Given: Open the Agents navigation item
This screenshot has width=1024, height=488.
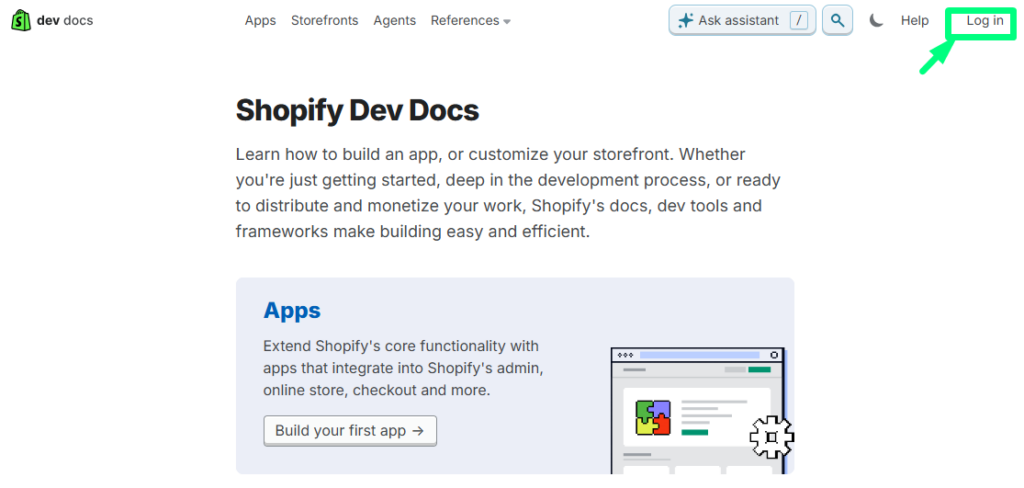Looking at the screenshot, I should pyautogui.click(x=394, y=20).
